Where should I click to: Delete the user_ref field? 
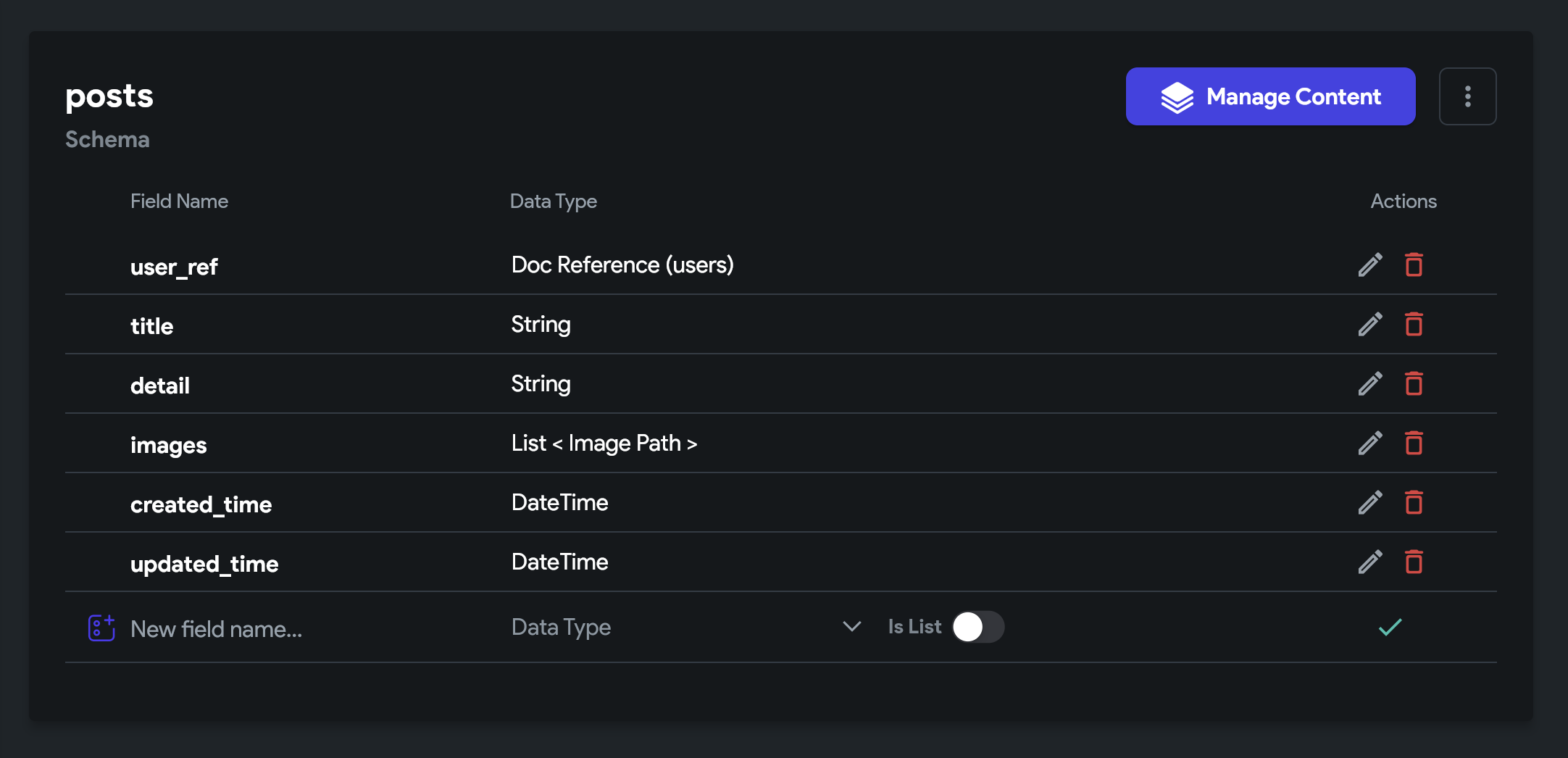click(1414, 265)
